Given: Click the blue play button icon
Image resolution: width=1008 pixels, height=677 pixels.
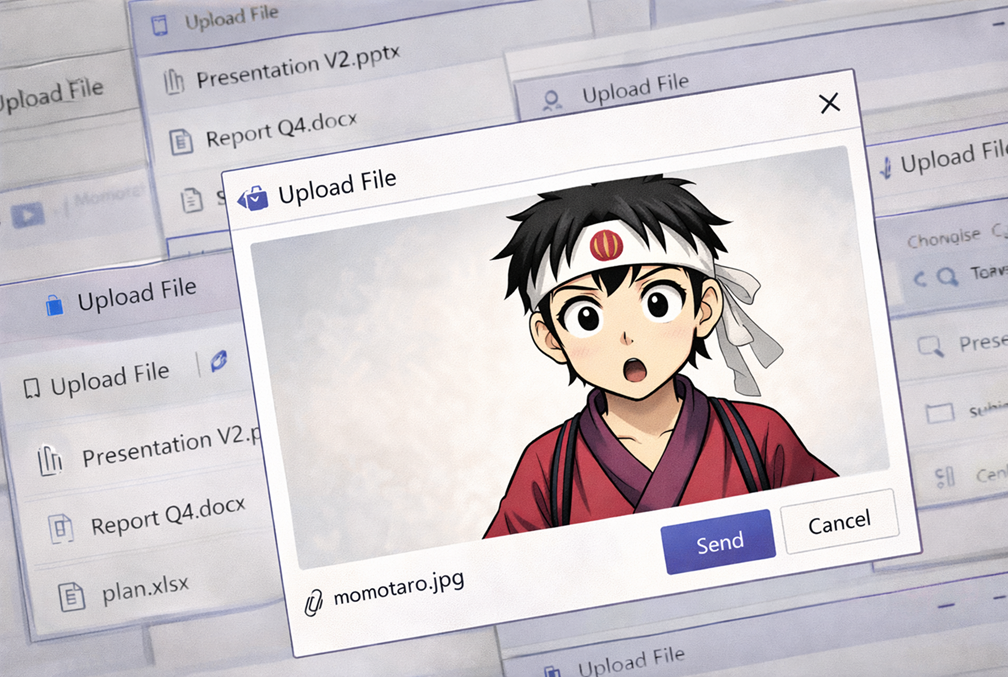Looking at the screenshot, I should [27, 215].
